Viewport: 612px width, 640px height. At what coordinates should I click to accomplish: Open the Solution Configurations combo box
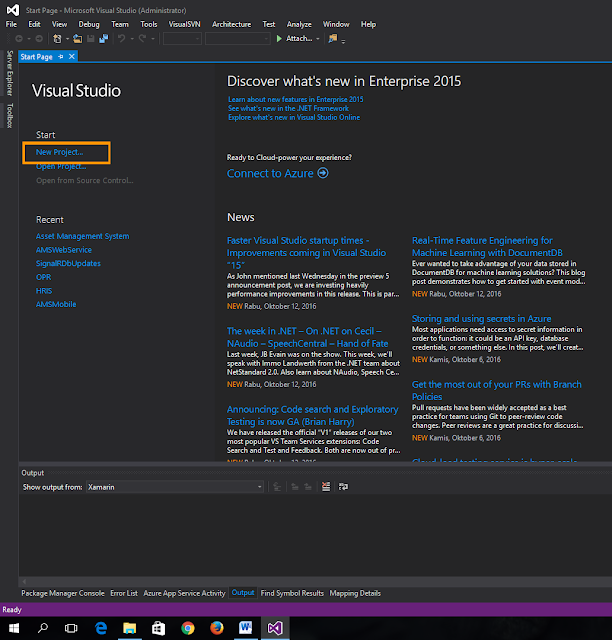[182, 39]
